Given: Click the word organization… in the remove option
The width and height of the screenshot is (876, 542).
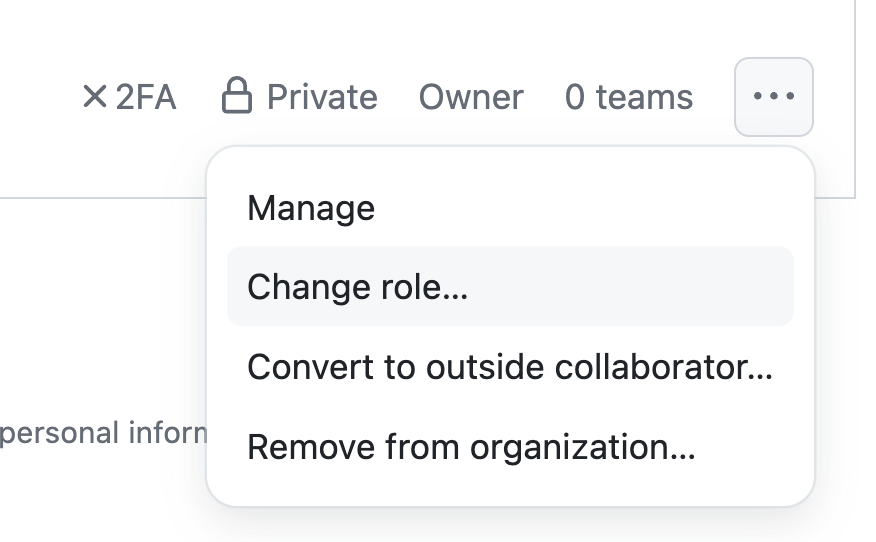Looking at the screenshot, I should click(x=583, y=448).
